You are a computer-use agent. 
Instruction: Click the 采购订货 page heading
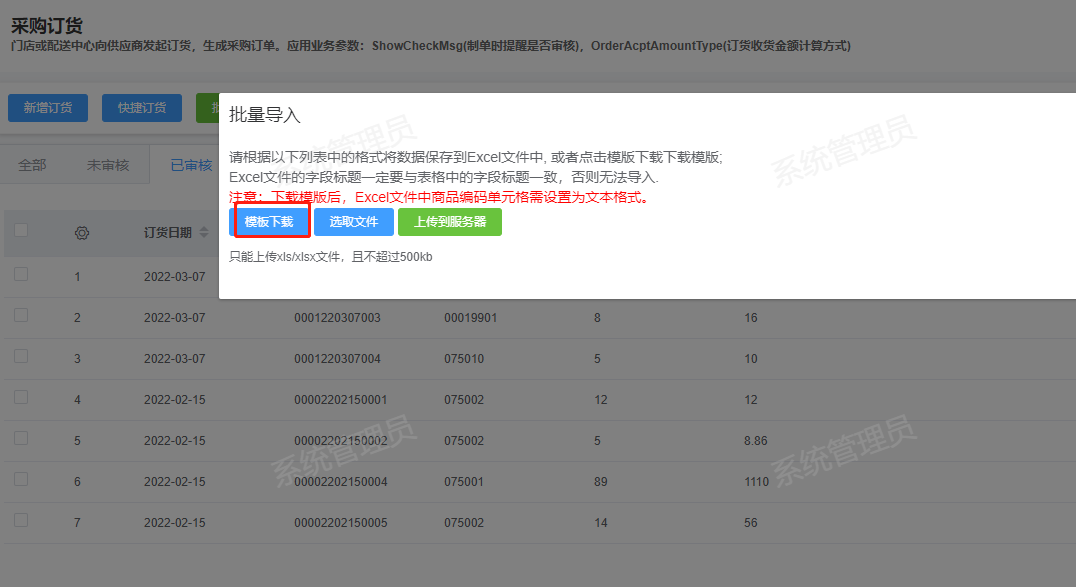pos(47,26)
